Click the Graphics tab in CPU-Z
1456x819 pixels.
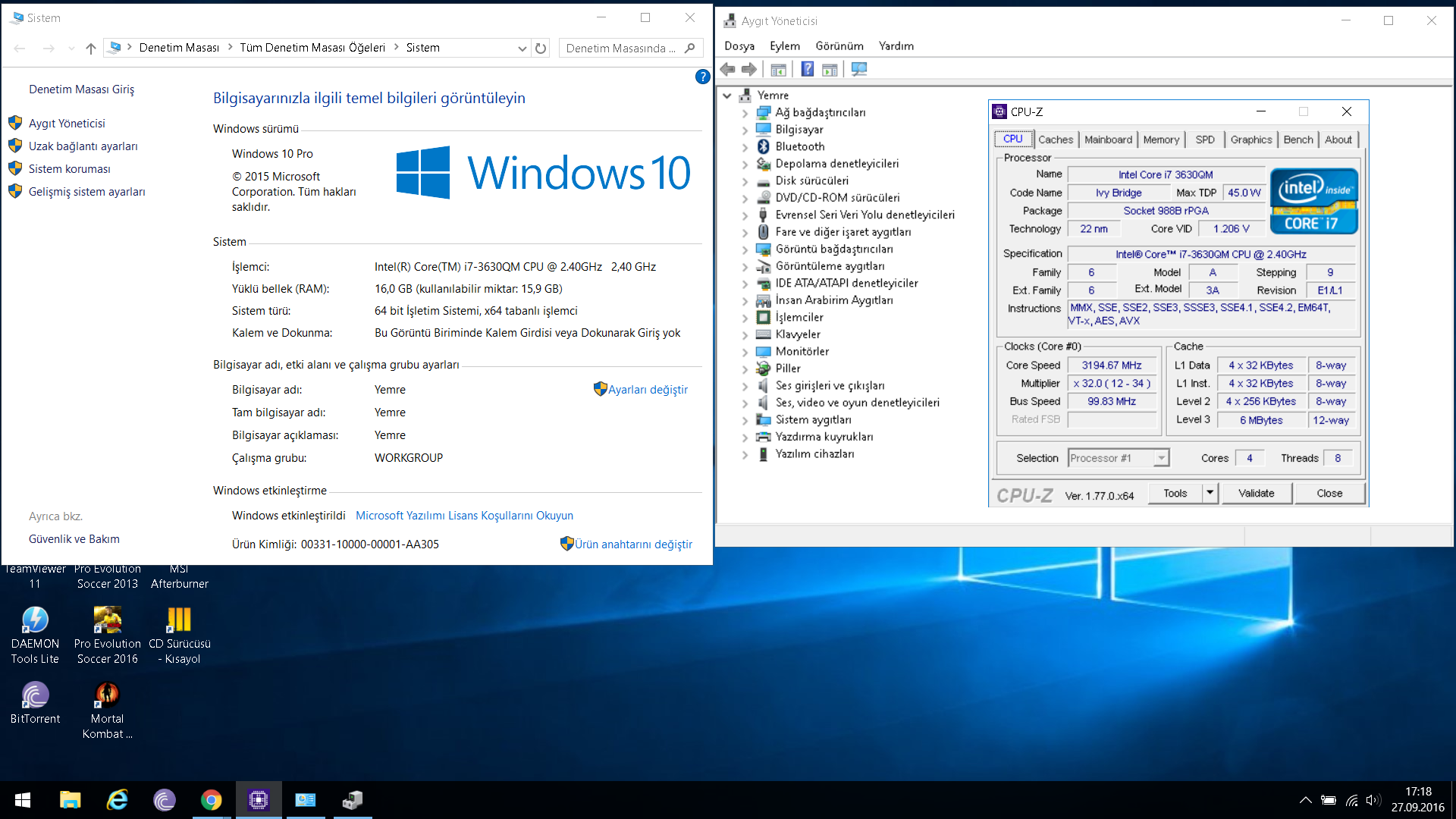tap(1251, 139)
